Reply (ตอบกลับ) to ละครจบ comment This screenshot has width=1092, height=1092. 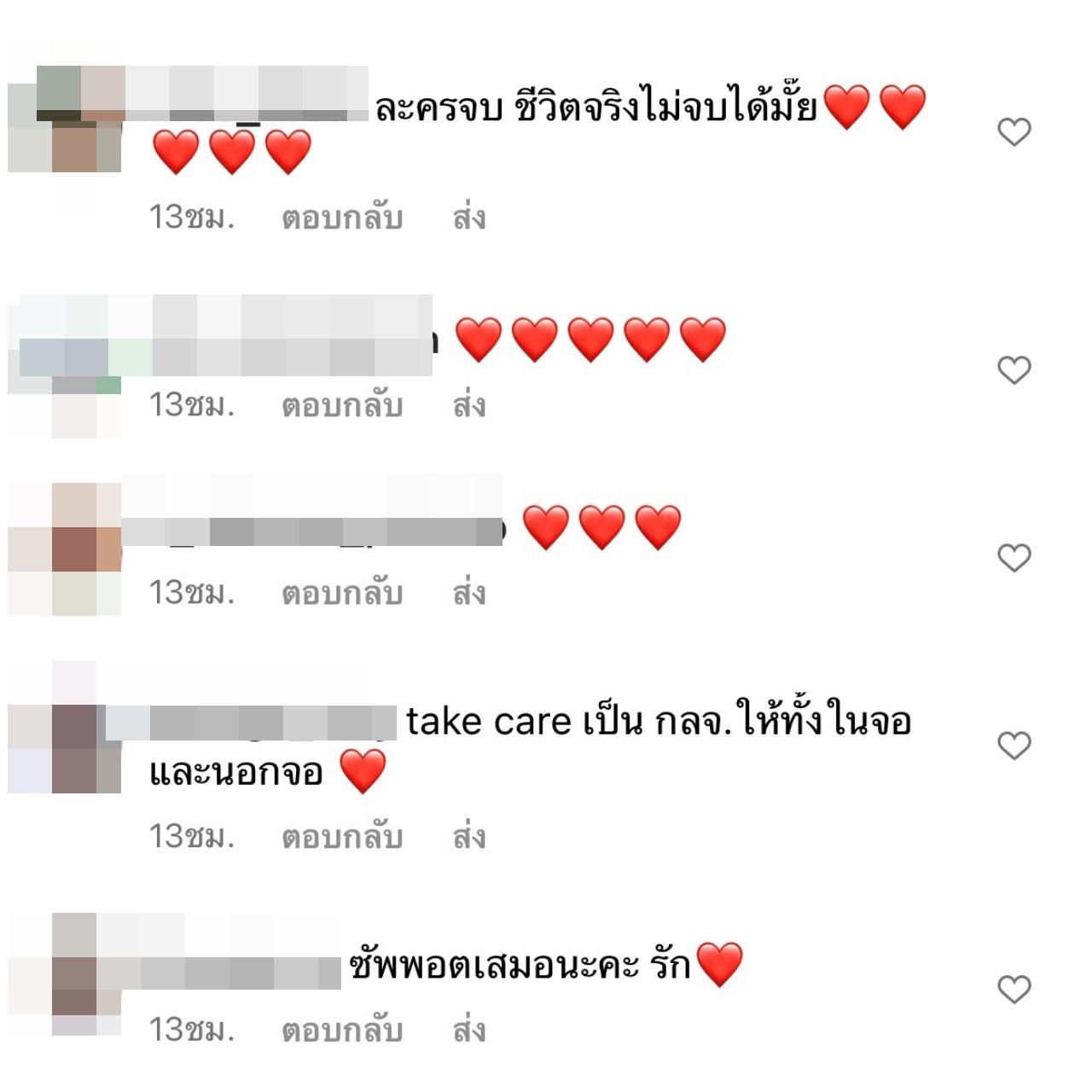[342, 218]
